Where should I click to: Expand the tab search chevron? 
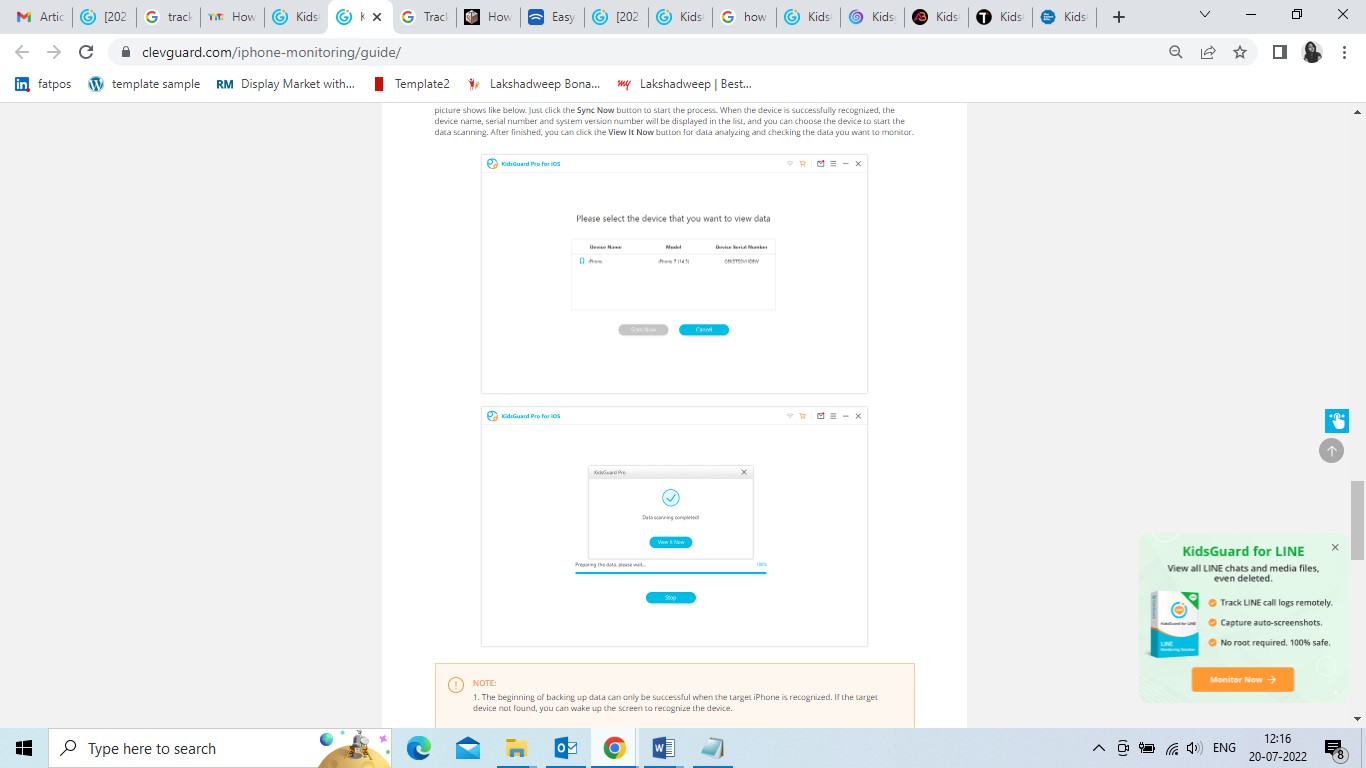click(1205, 15)
